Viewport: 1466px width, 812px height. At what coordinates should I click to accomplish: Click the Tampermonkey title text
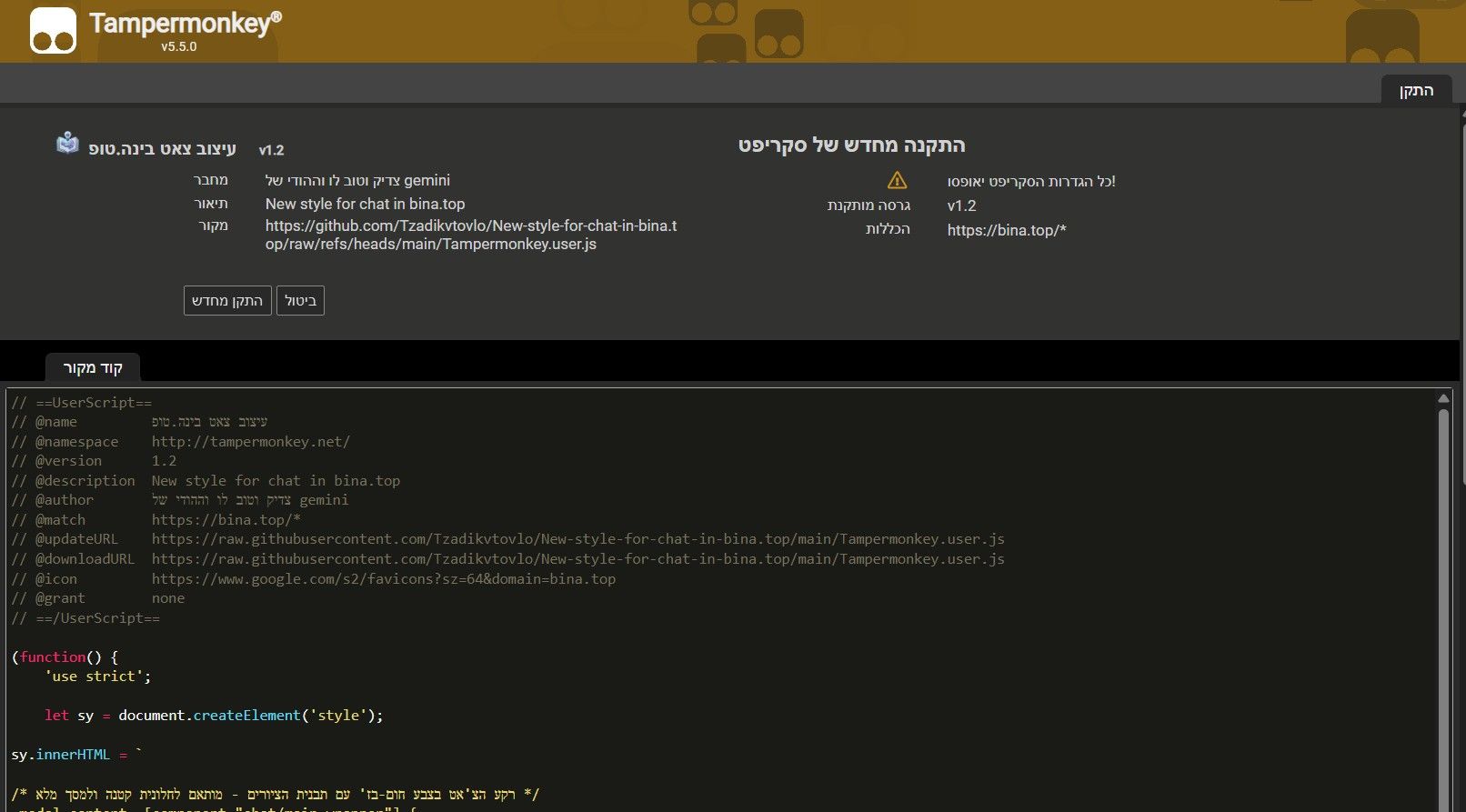point(186,23)
